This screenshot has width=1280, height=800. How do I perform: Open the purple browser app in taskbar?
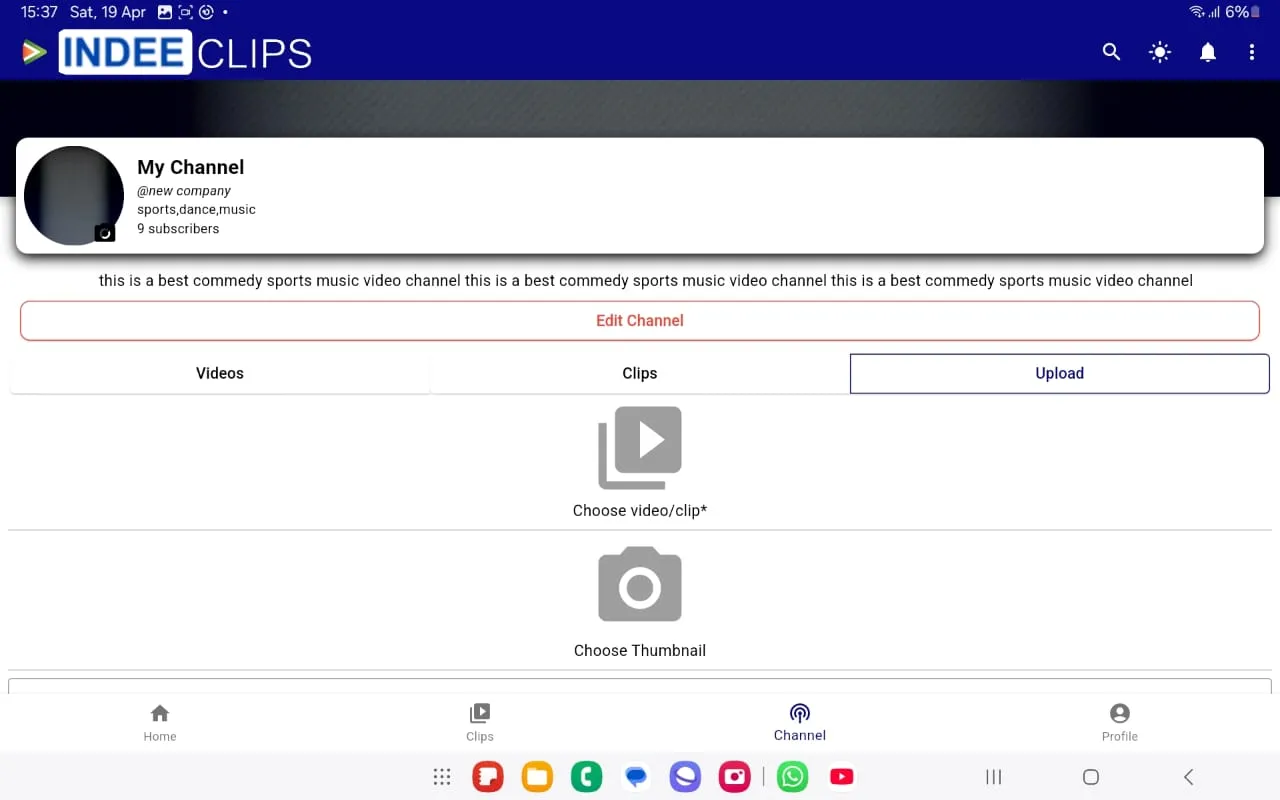685,777
